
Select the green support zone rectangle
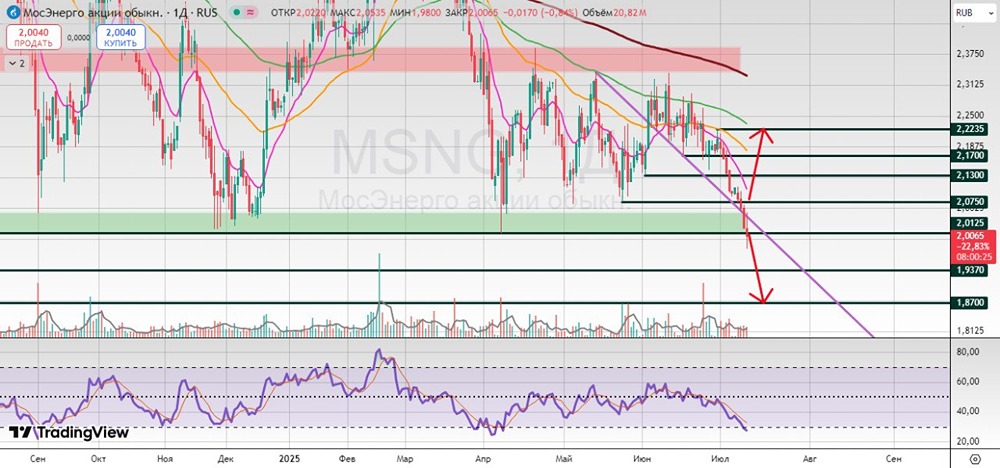(370, 222)
